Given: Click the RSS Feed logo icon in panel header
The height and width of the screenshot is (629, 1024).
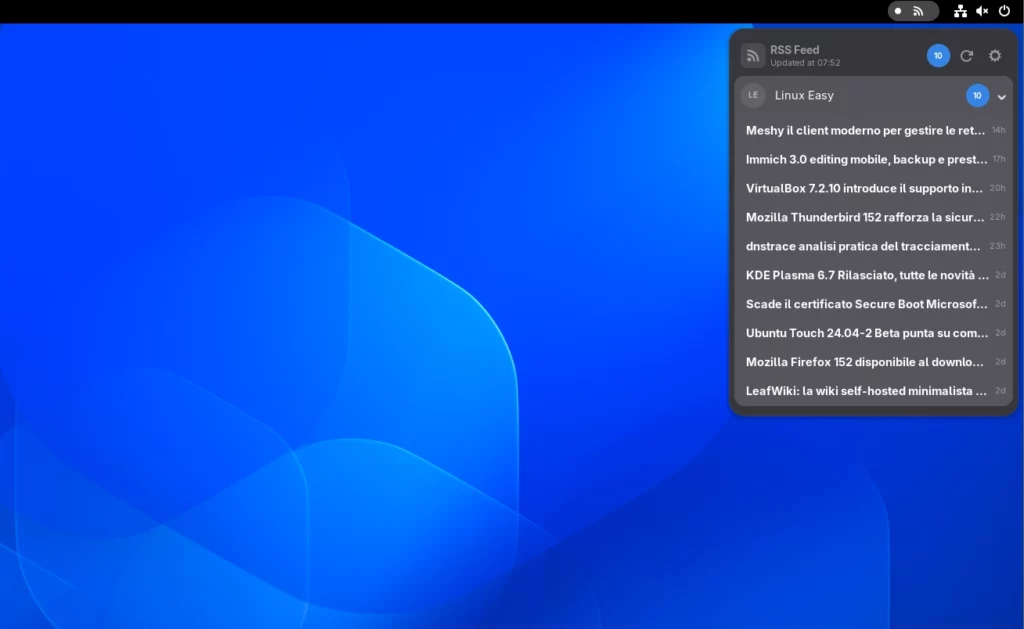Looking at the screenshot, I should [x=752, y=56].
